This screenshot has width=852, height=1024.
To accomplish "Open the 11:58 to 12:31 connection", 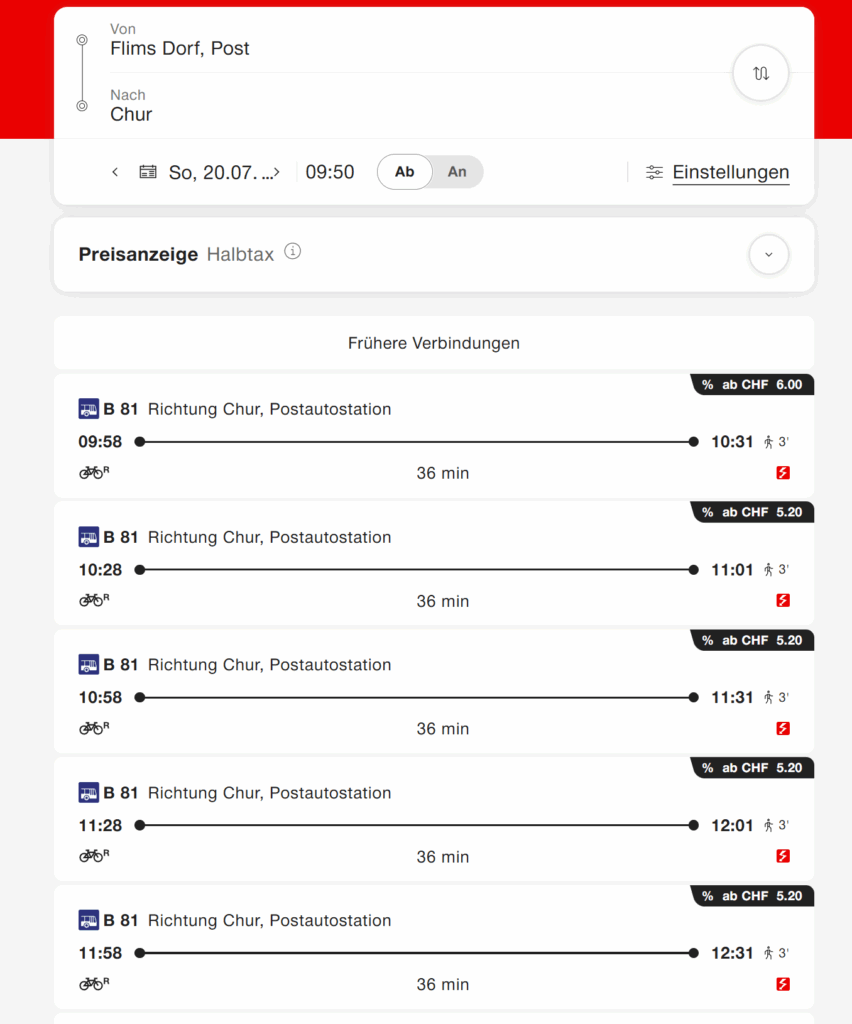I will point(434,948).
